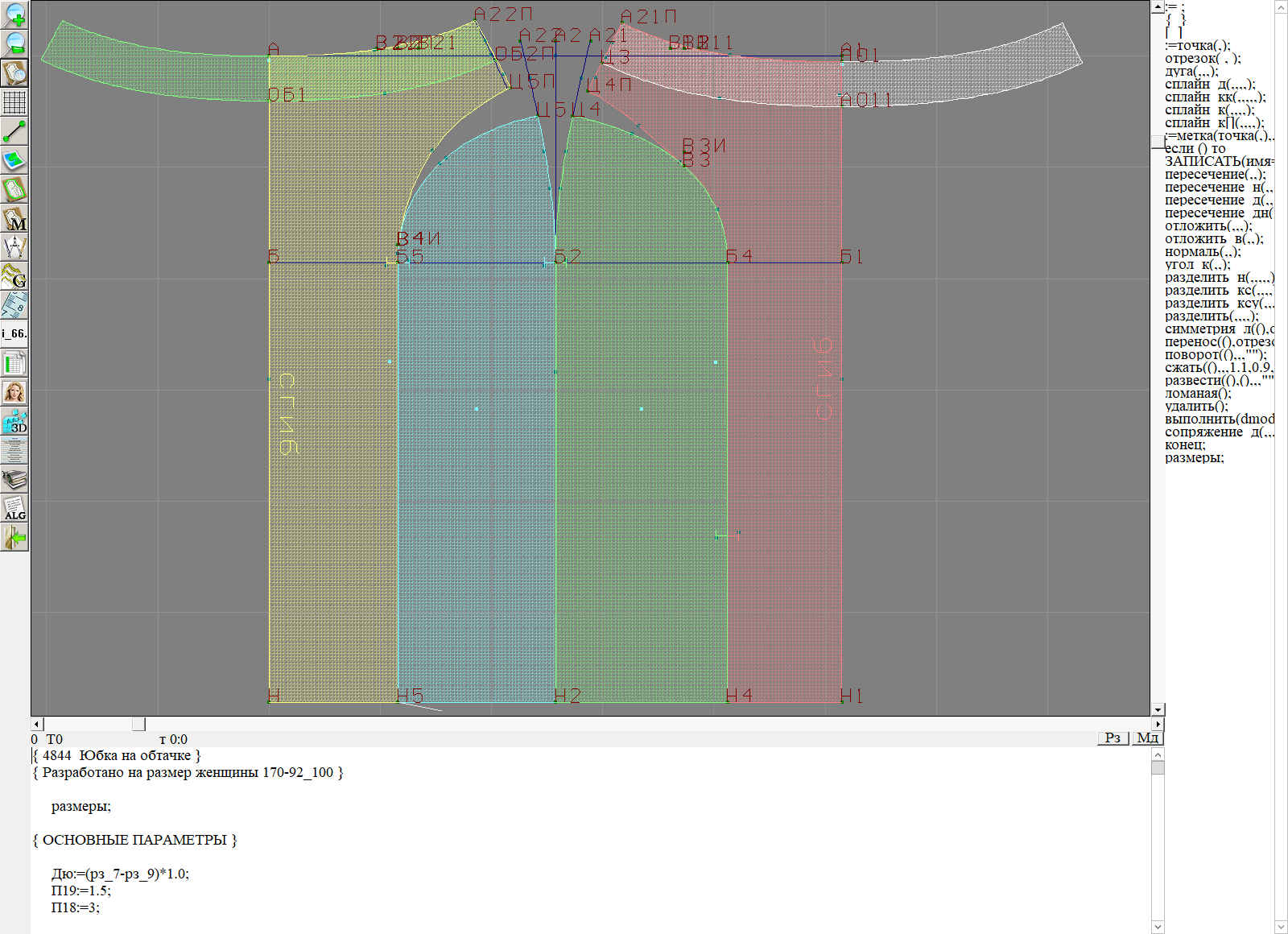Open the pattern pieces M icon

click(14, 218)
